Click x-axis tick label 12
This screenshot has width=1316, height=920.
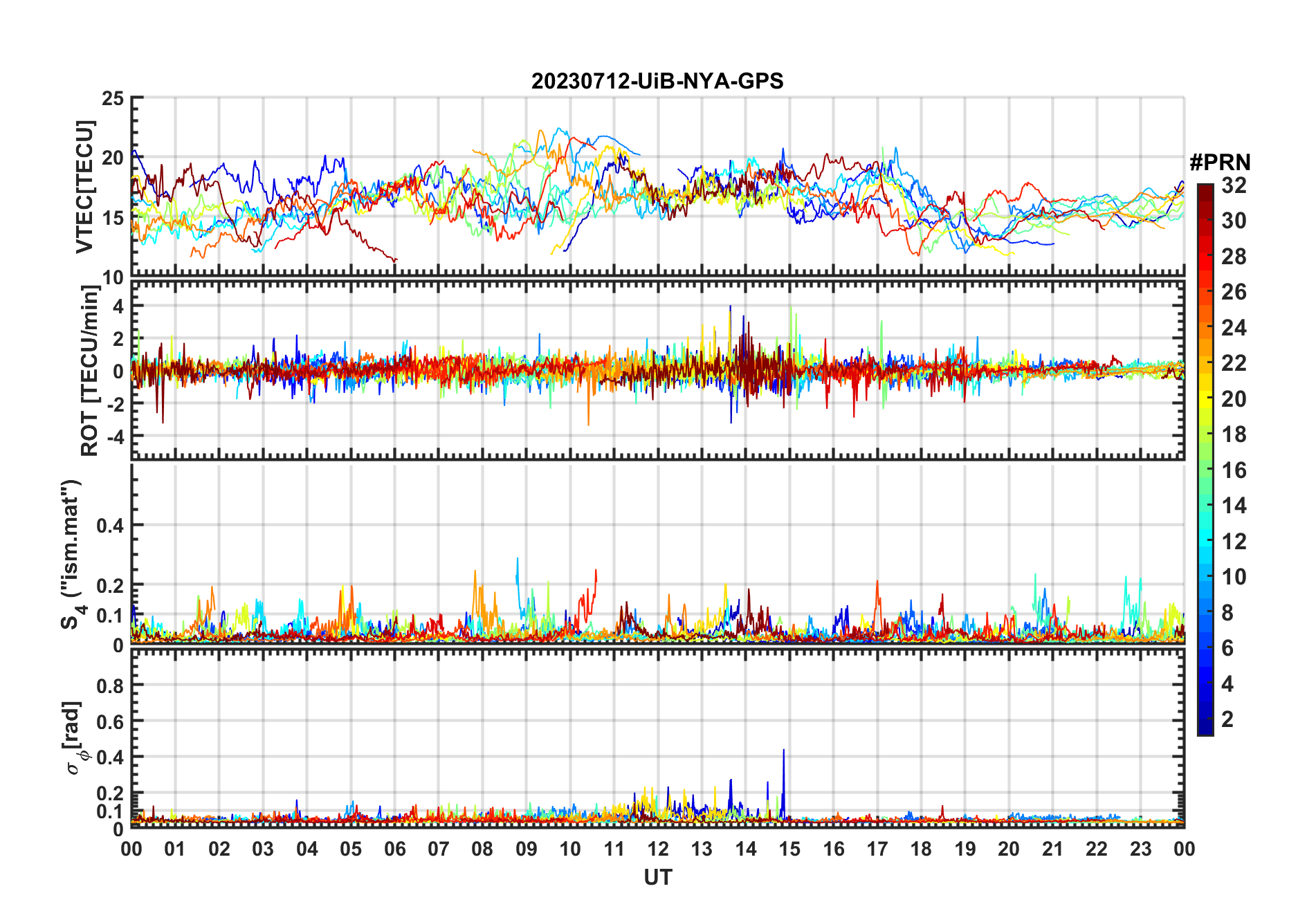(x=658, y=849)
